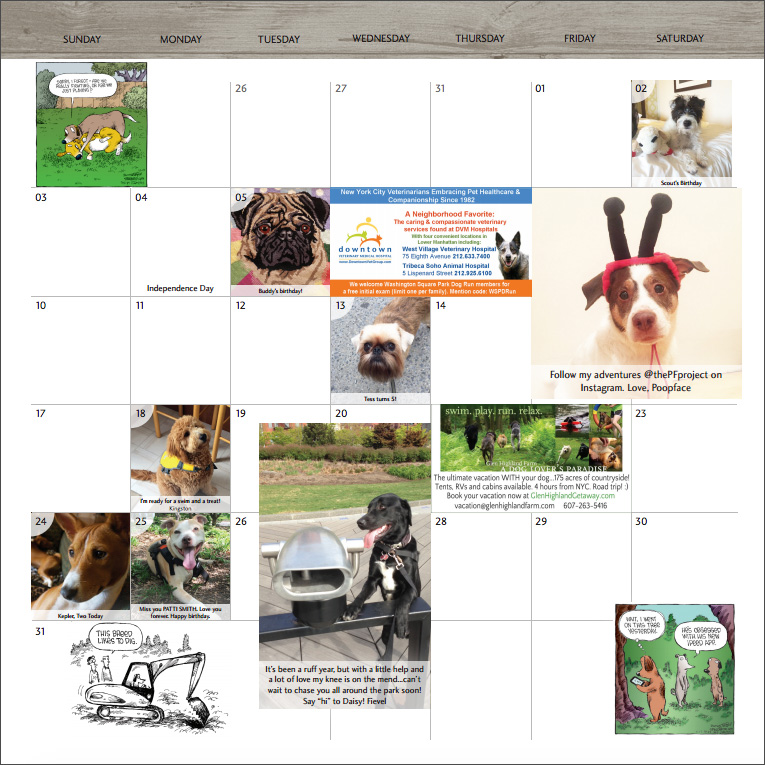Select the date 05 badge on pug image
The image size is (765, 765).
click(241, 197)
